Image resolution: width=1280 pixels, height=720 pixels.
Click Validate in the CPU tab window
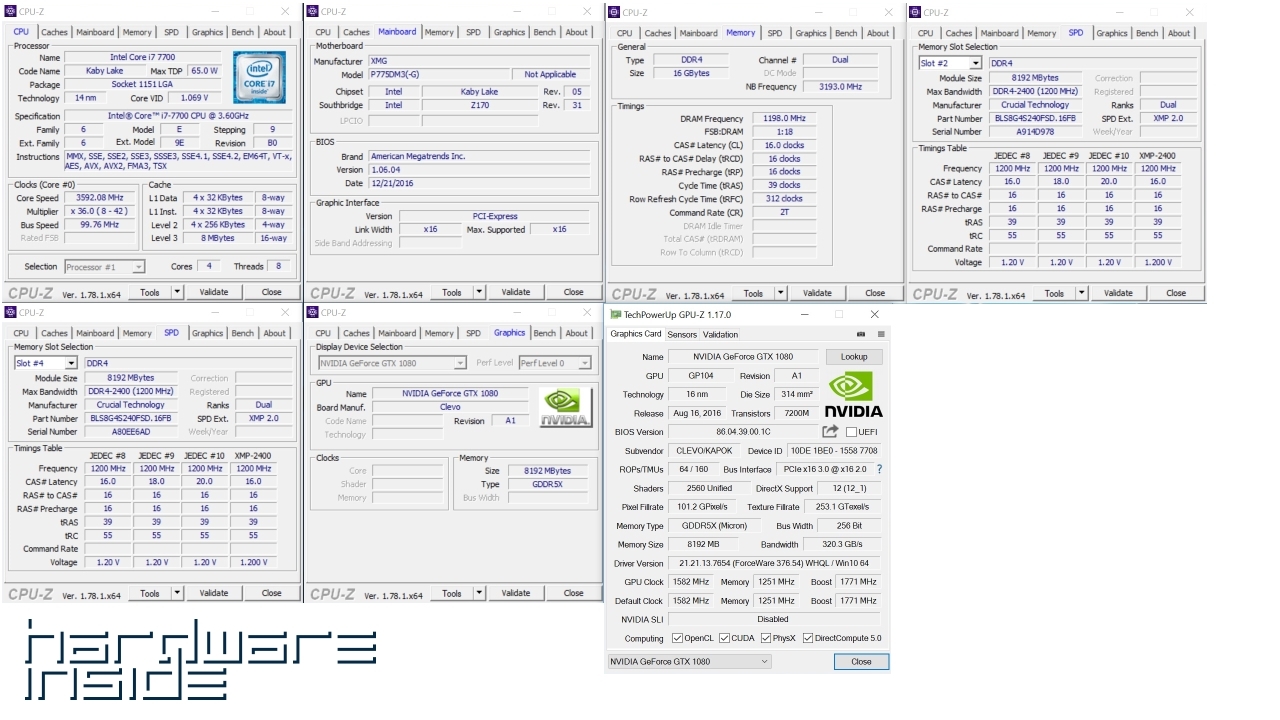pos(214,293)
